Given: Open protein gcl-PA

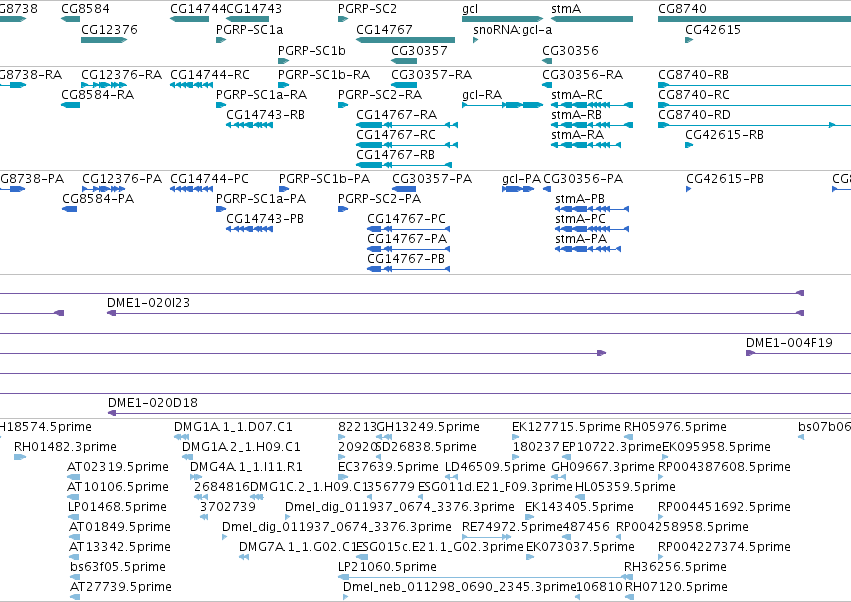Looking at the screenshot, I should [521, 179].
